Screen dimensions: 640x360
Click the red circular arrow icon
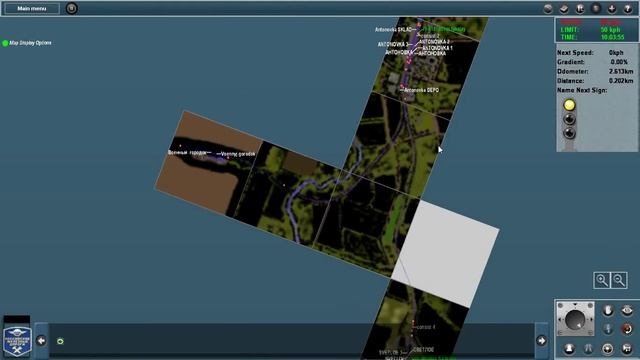coord(627,329)
